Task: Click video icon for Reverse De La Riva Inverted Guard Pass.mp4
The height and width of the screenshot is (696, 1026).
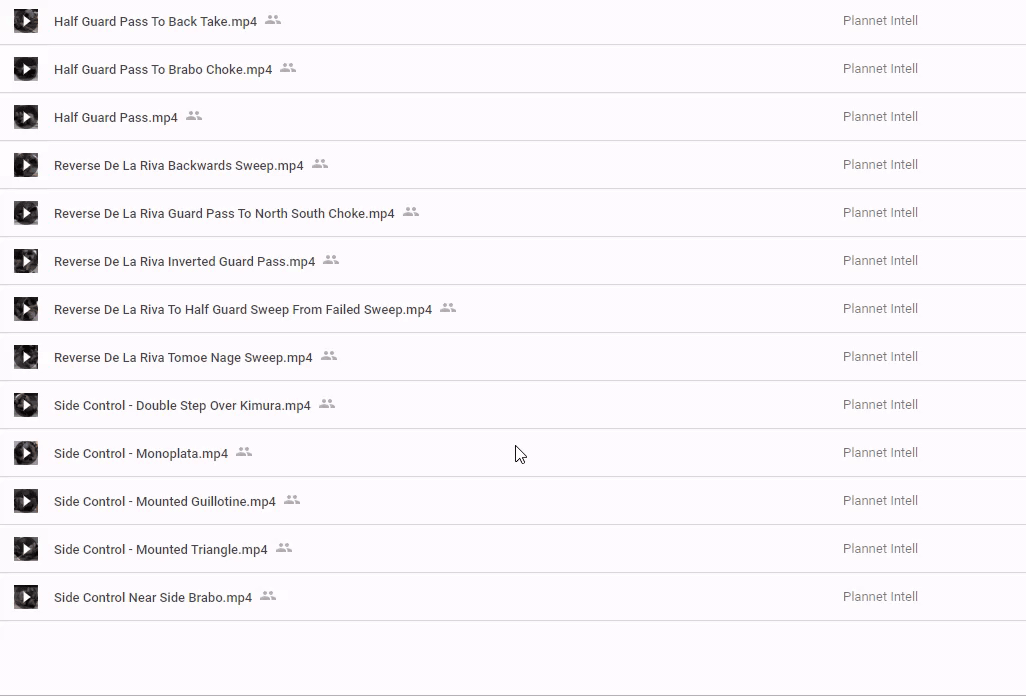Action: point(26,261)
